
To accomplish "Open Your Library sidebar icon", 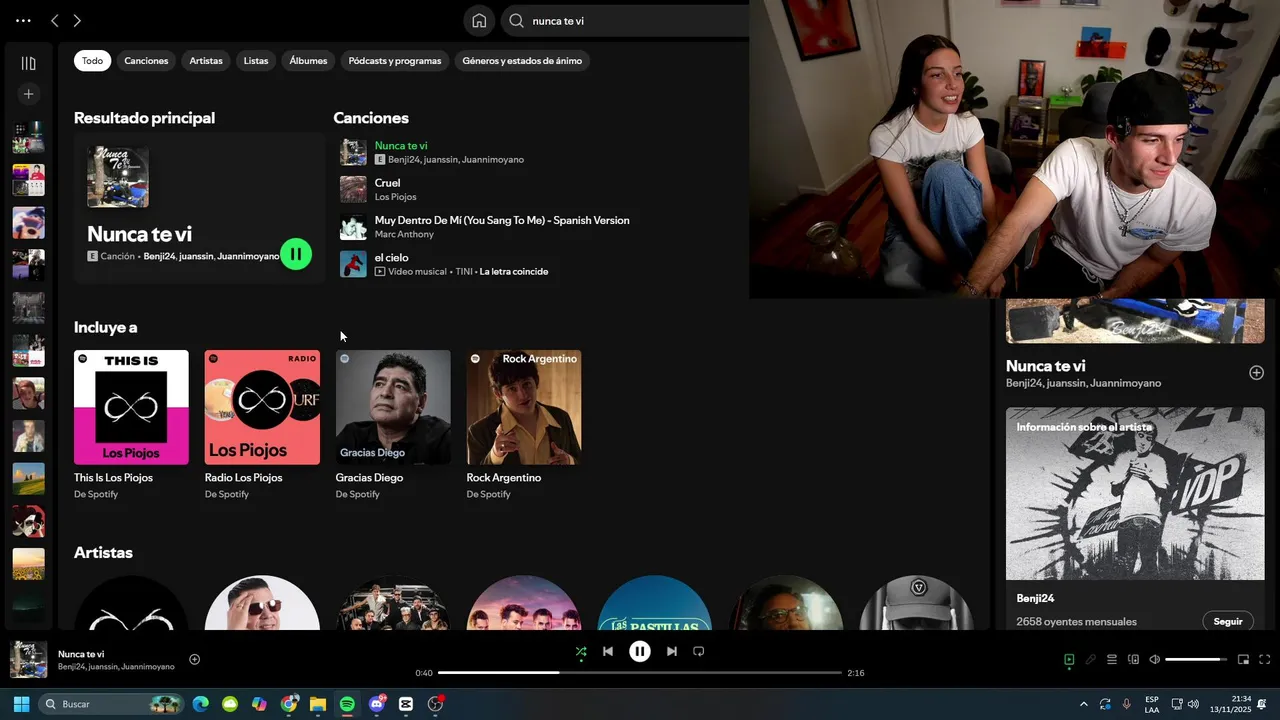I will [28, 63].
